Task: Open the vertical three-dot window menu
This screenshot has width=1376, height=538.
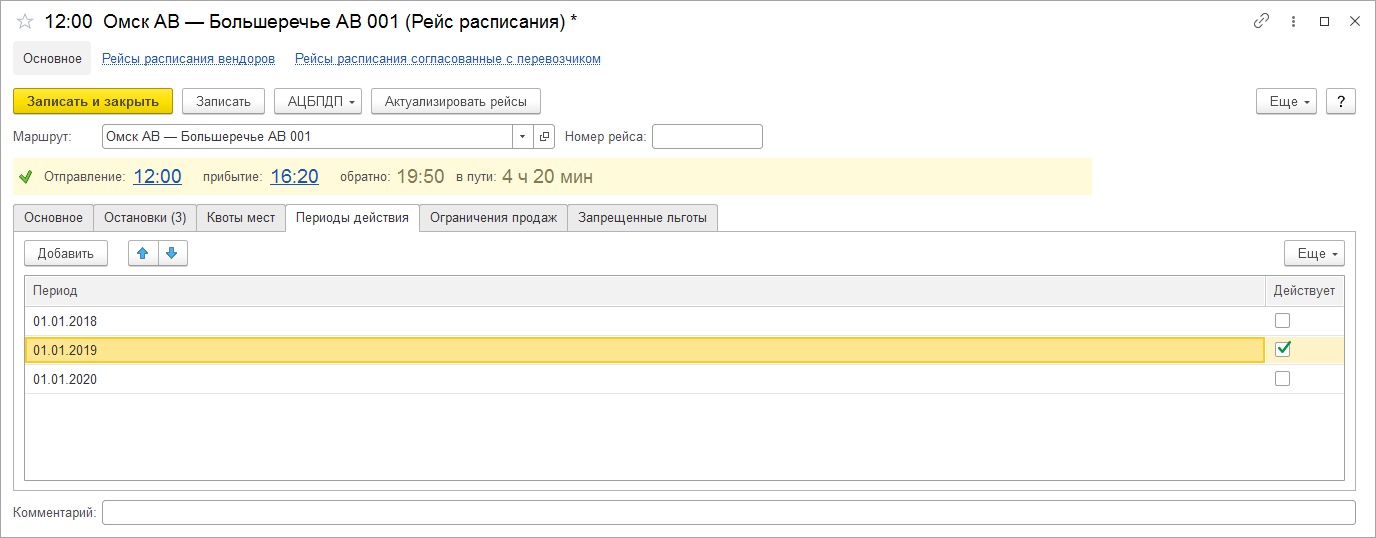Action: (x=1293, y=21)
